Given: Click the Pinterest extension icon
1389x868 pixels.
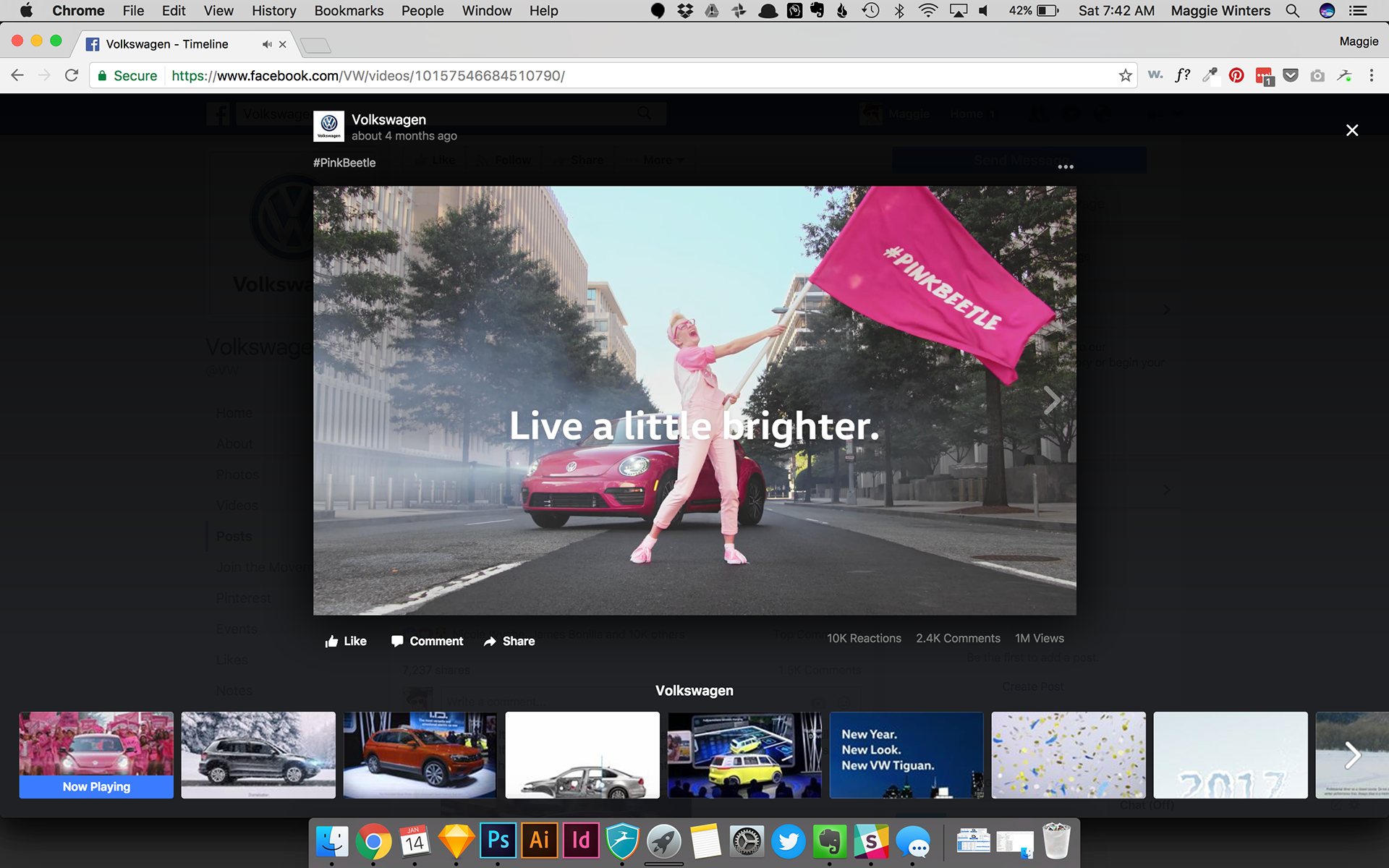Looking at the screenshot, I should point(1236,75).
